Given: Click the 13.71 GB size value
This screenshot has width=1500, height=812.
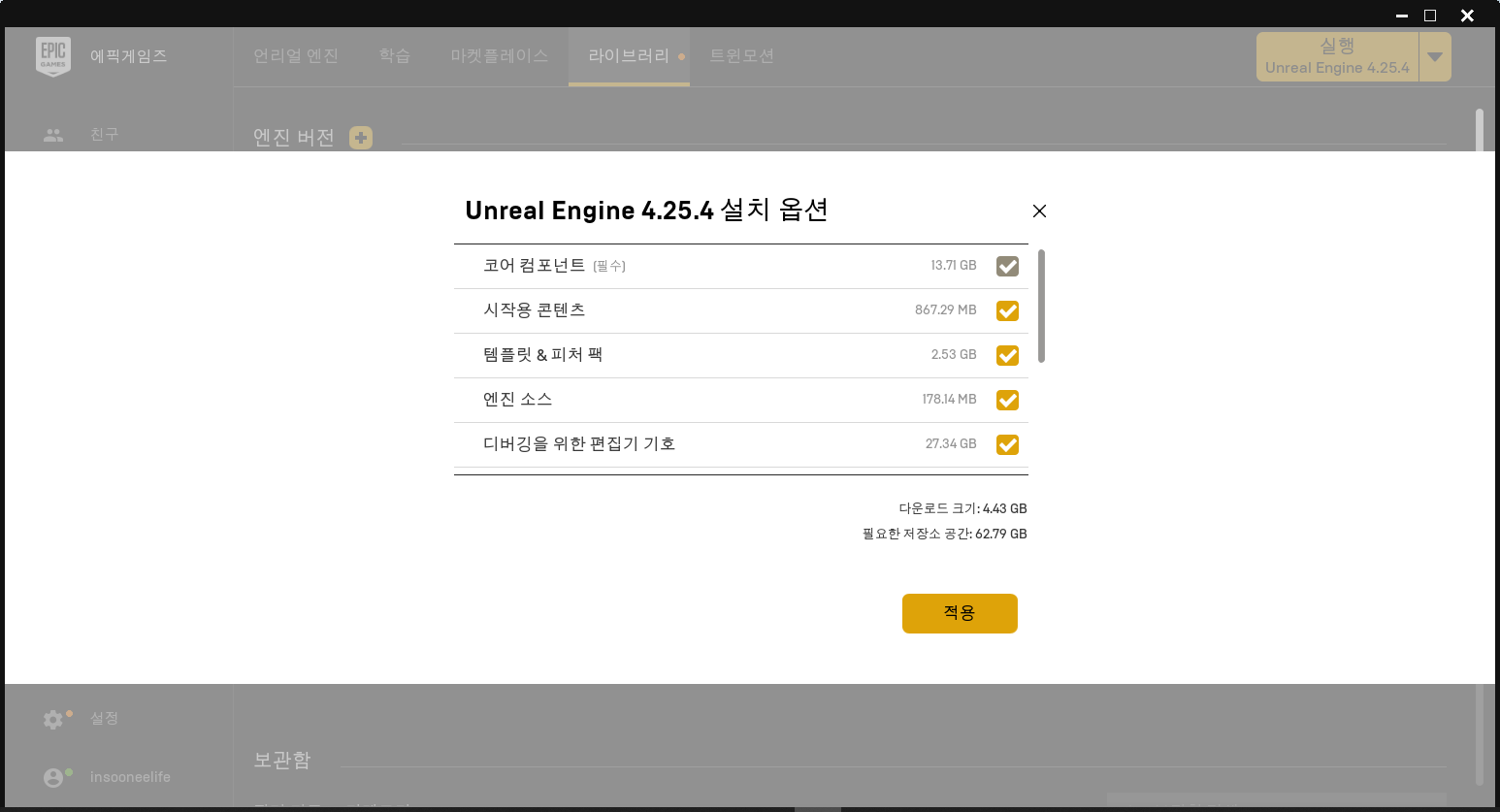Looking at the screenshot, I should click(954, 265).
